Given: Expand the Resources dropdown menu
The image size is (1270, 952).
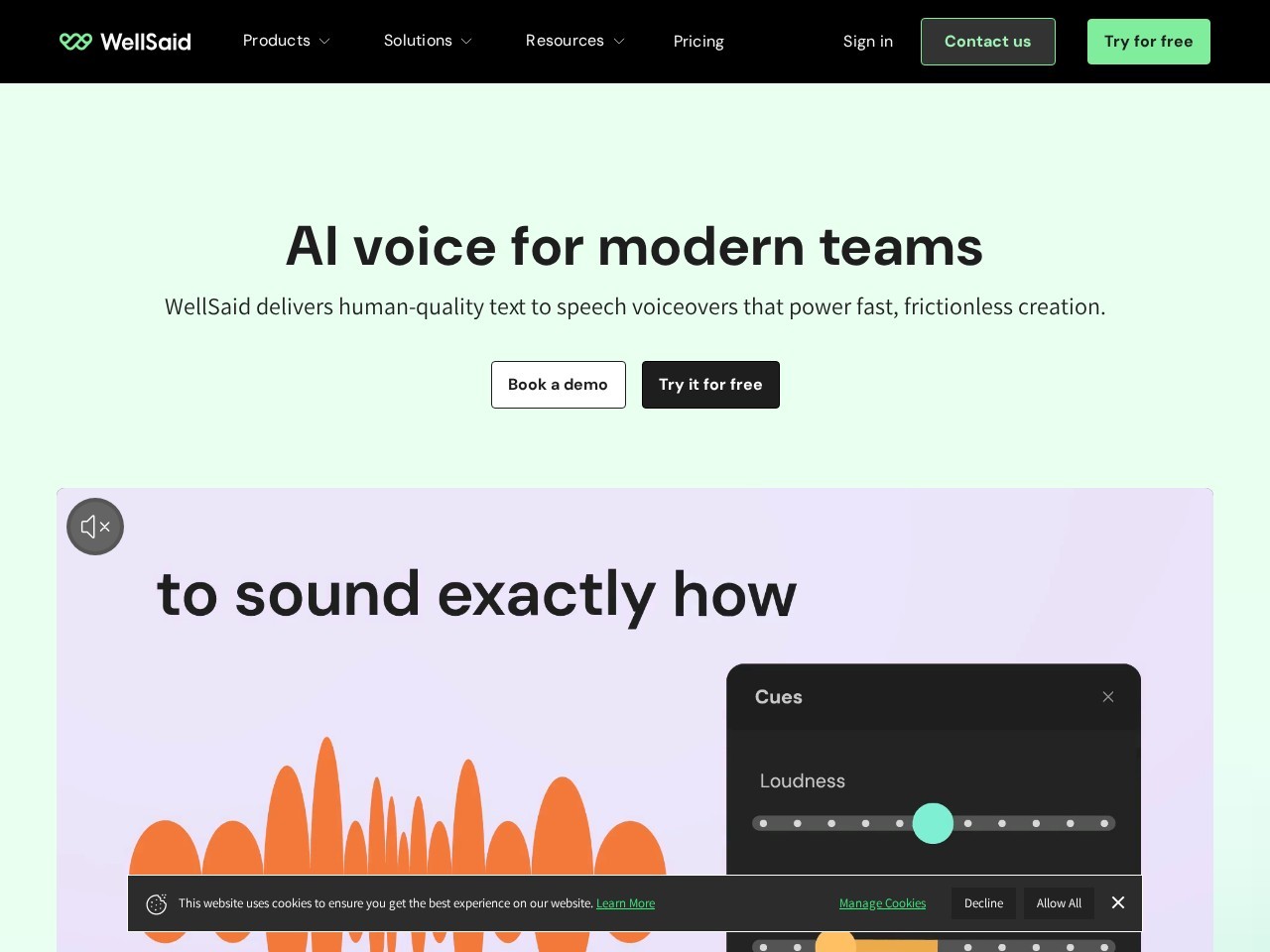Looking at the screenshot, I should coord(574,41).
